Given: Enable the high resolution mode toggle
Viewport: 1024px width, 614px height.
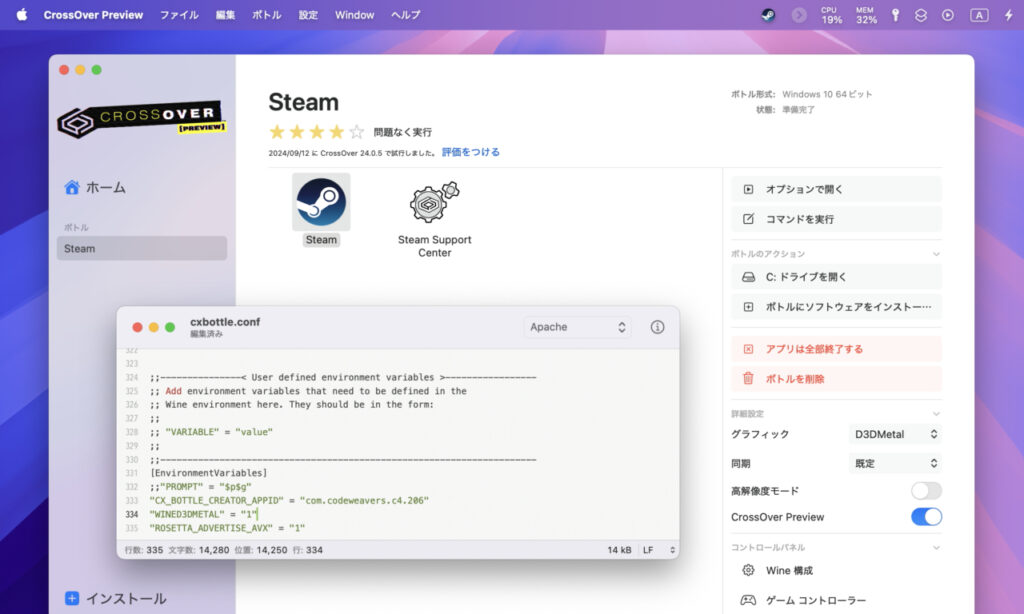Looking at the screenshot, I should point(926,491).
